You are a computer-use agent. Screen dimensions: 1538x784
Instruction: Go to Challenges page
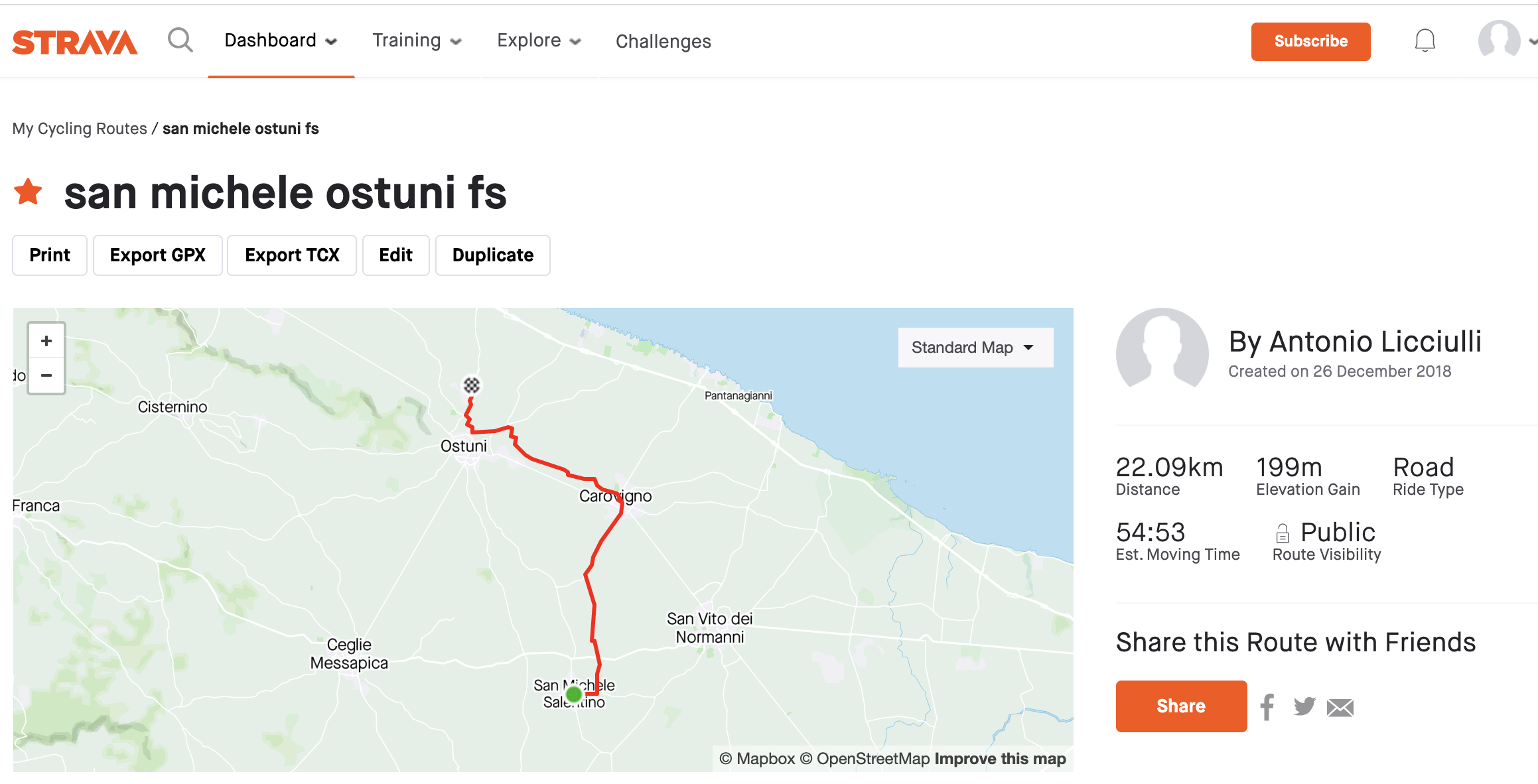click(x=664, y=41)
